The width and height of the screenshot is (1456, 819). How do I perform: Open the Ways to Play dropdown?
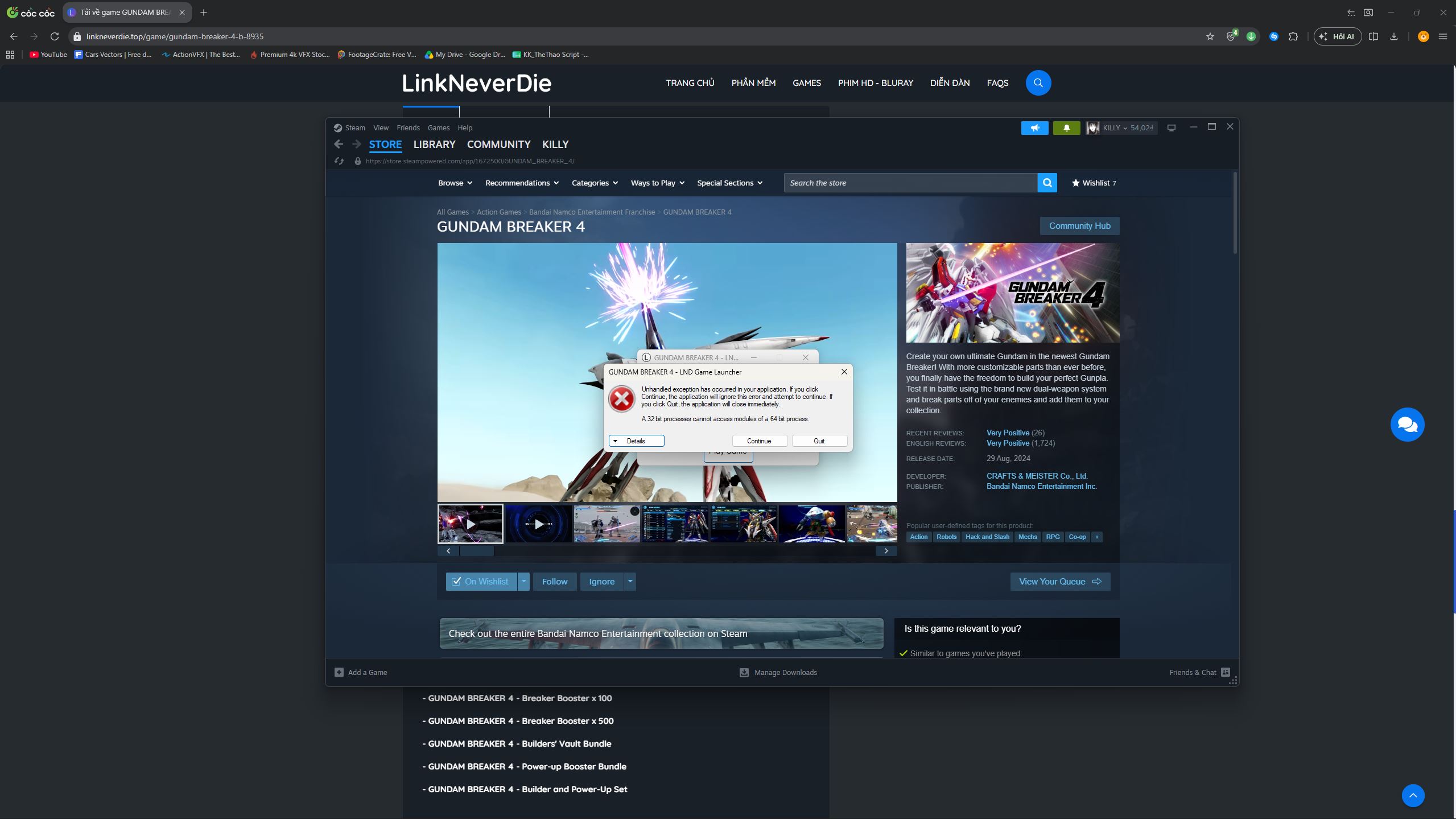coord(657,183)
